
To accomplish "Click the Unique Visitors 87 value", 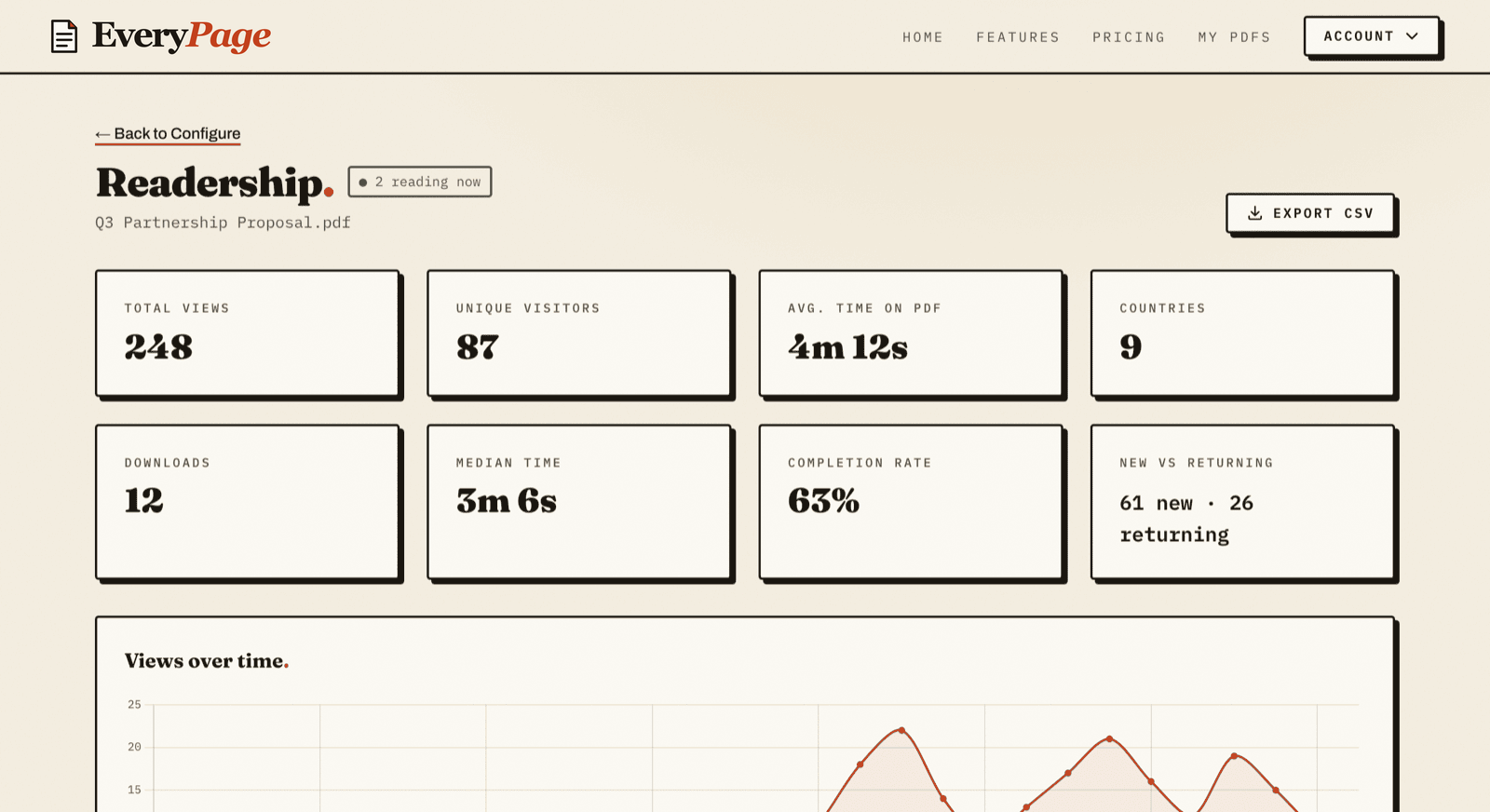I will (x=478, y=347).
